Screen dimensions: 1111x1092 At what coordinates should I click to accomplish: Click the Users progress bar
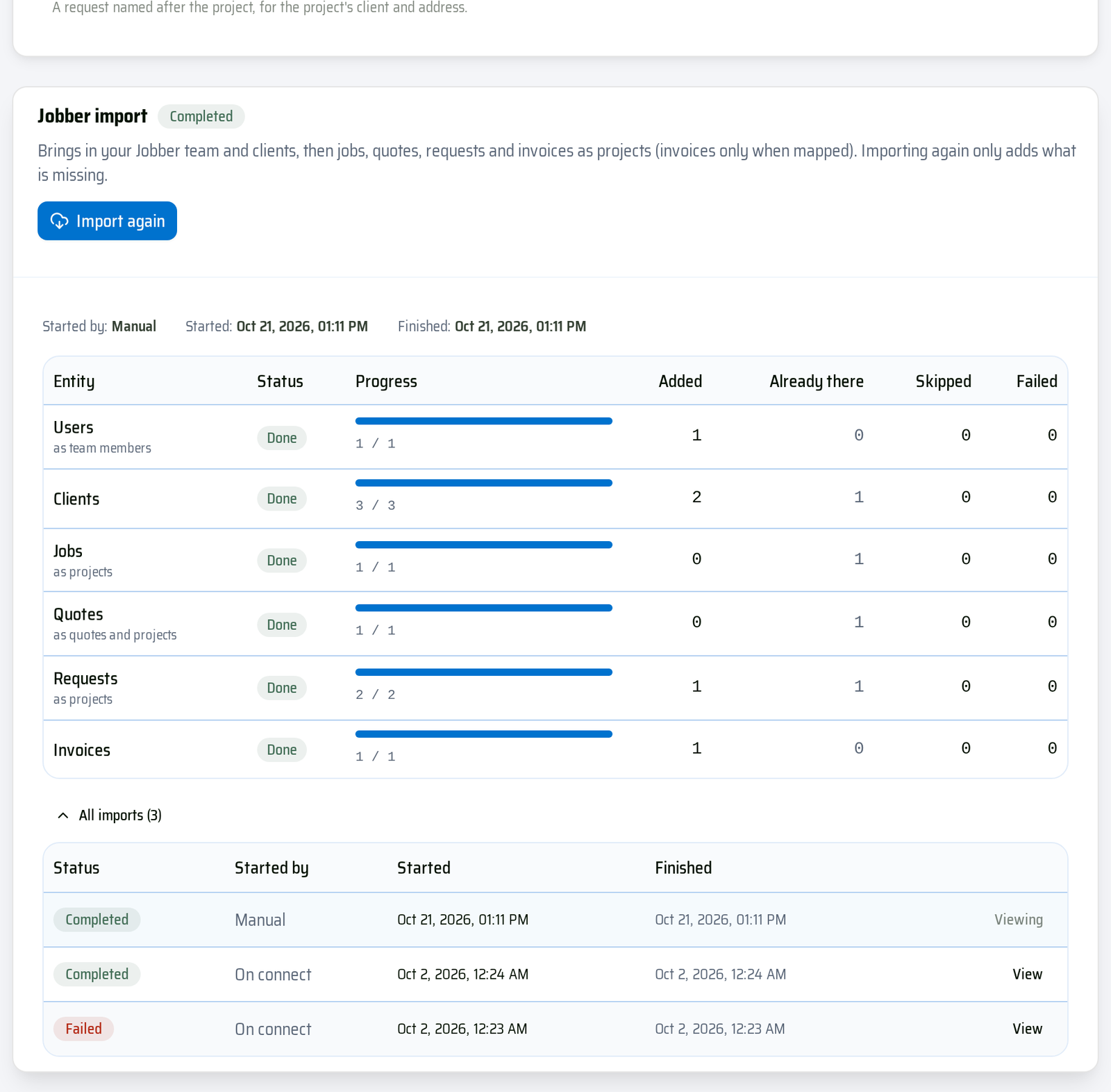[484, 421]
